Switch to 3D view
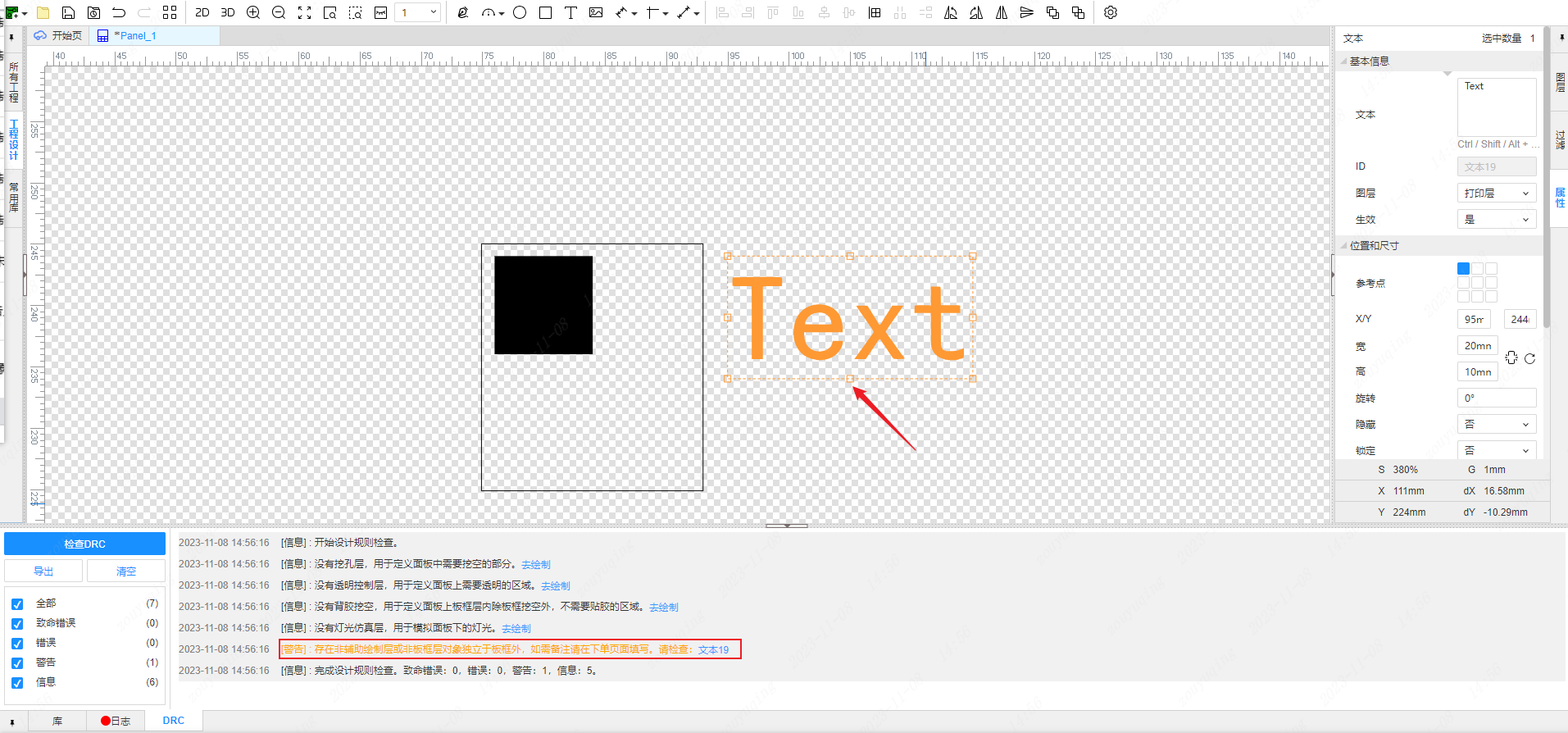The image size is (1568, 733). tap(228, 12)
